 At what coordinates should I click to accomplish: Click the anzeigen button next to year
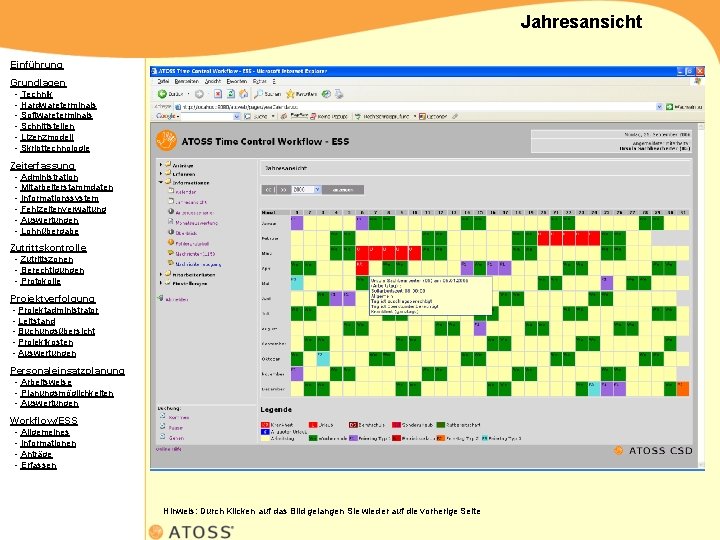coord(343,190)
